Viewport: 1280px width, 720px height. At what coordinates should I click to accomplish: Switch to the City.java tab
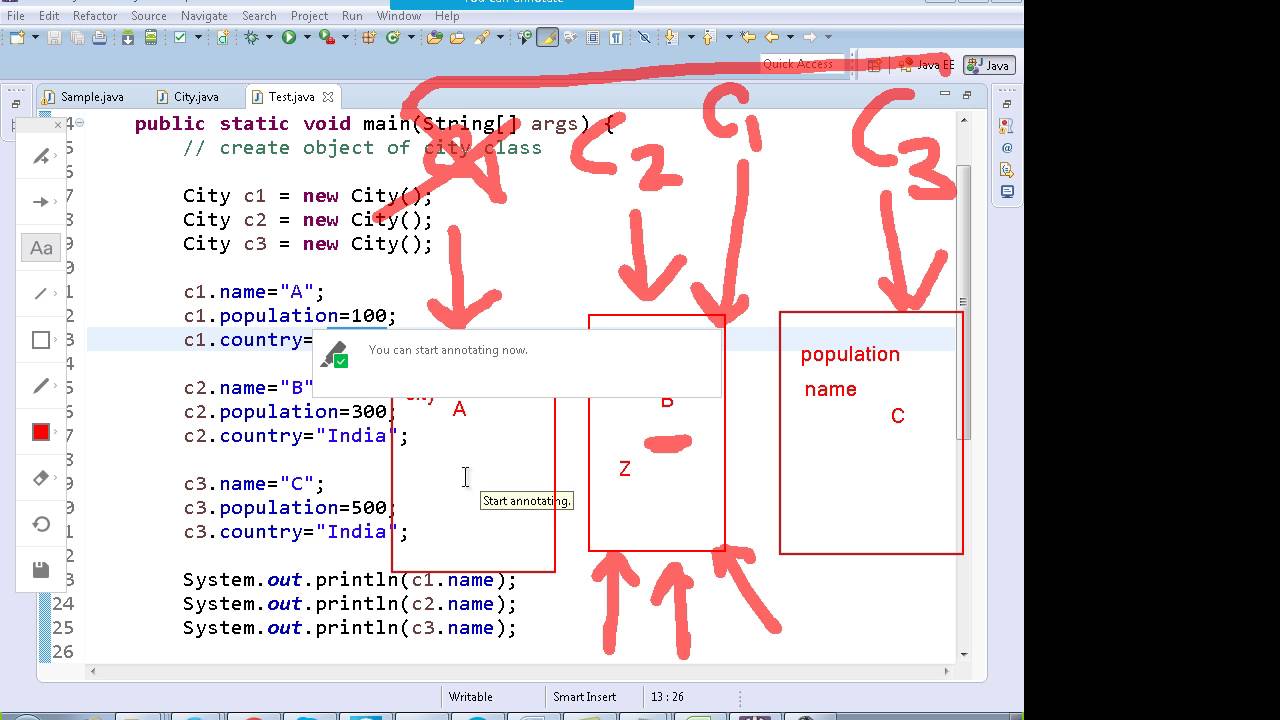pos(187,97)
